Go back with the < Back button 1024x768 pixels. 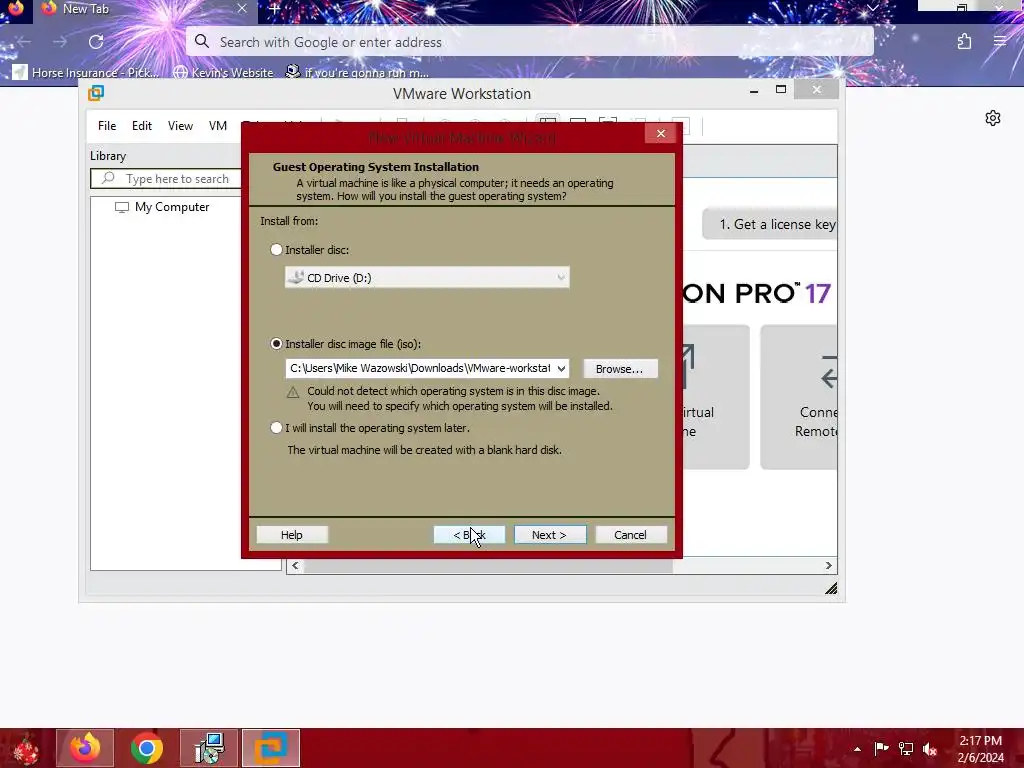point(469,535)
